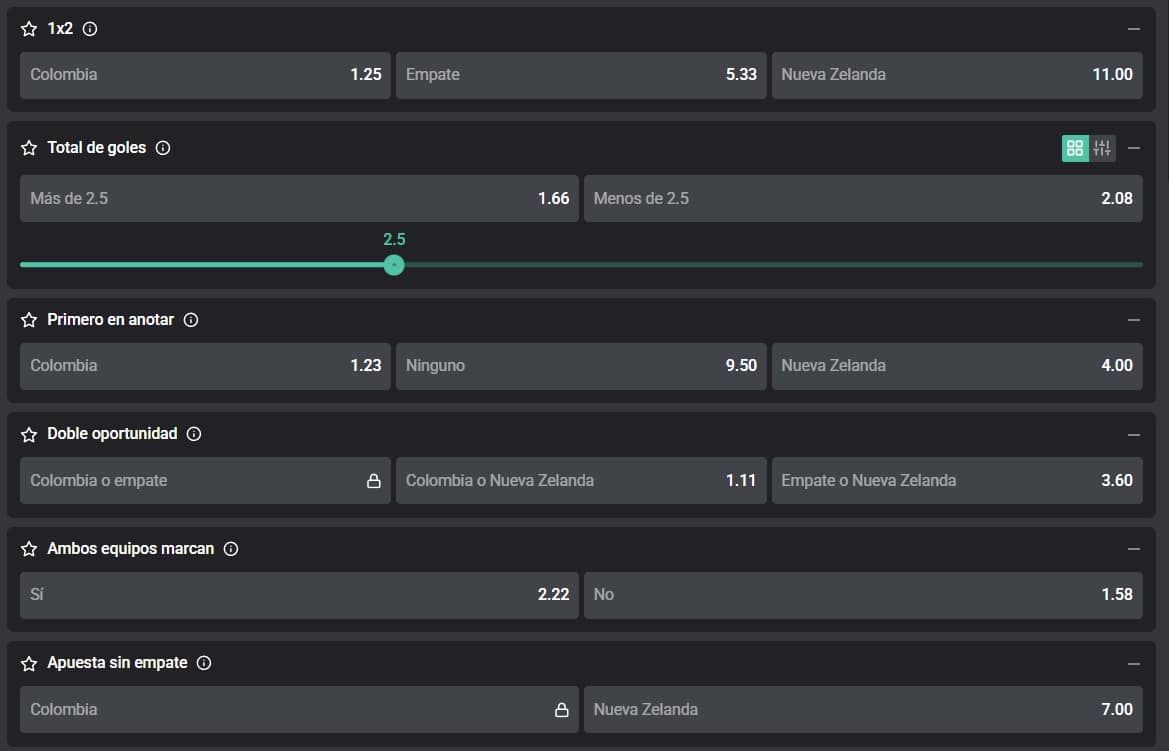1169x751 pixels.
Task: Show info for Ambos equipos marcan
Action: coord(231,549)
